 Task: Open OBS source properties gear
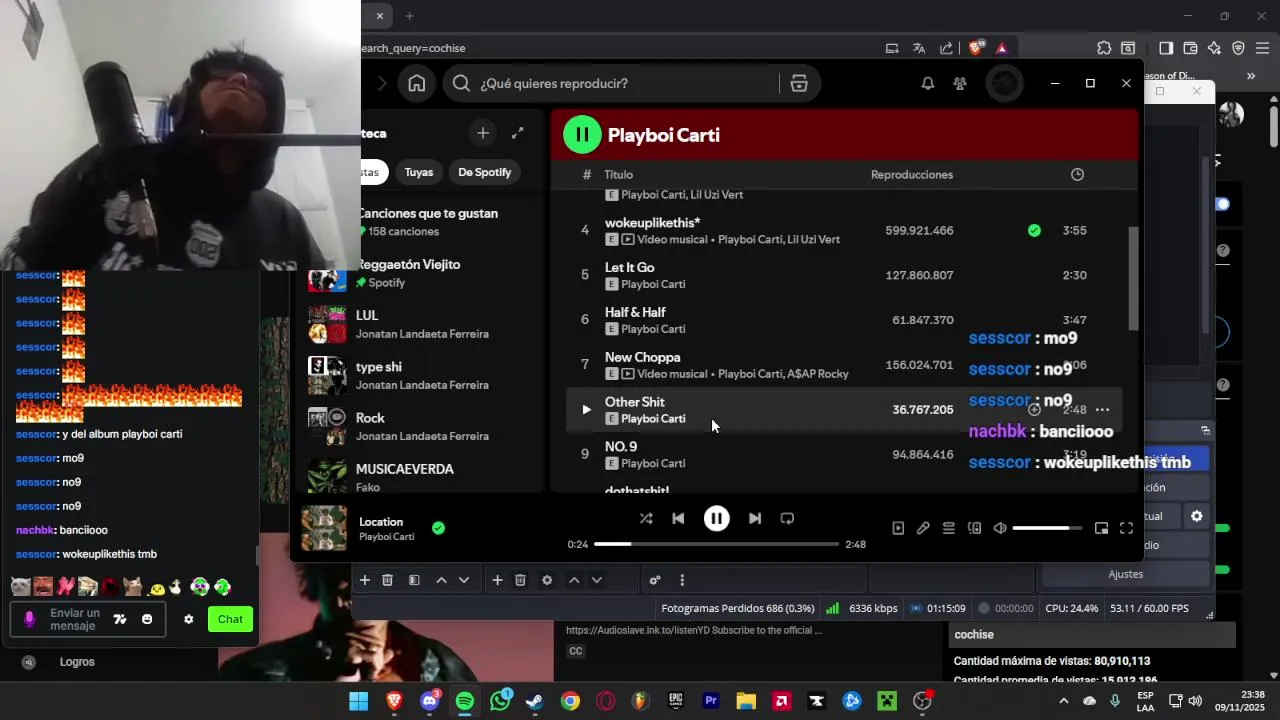(547, 580)
